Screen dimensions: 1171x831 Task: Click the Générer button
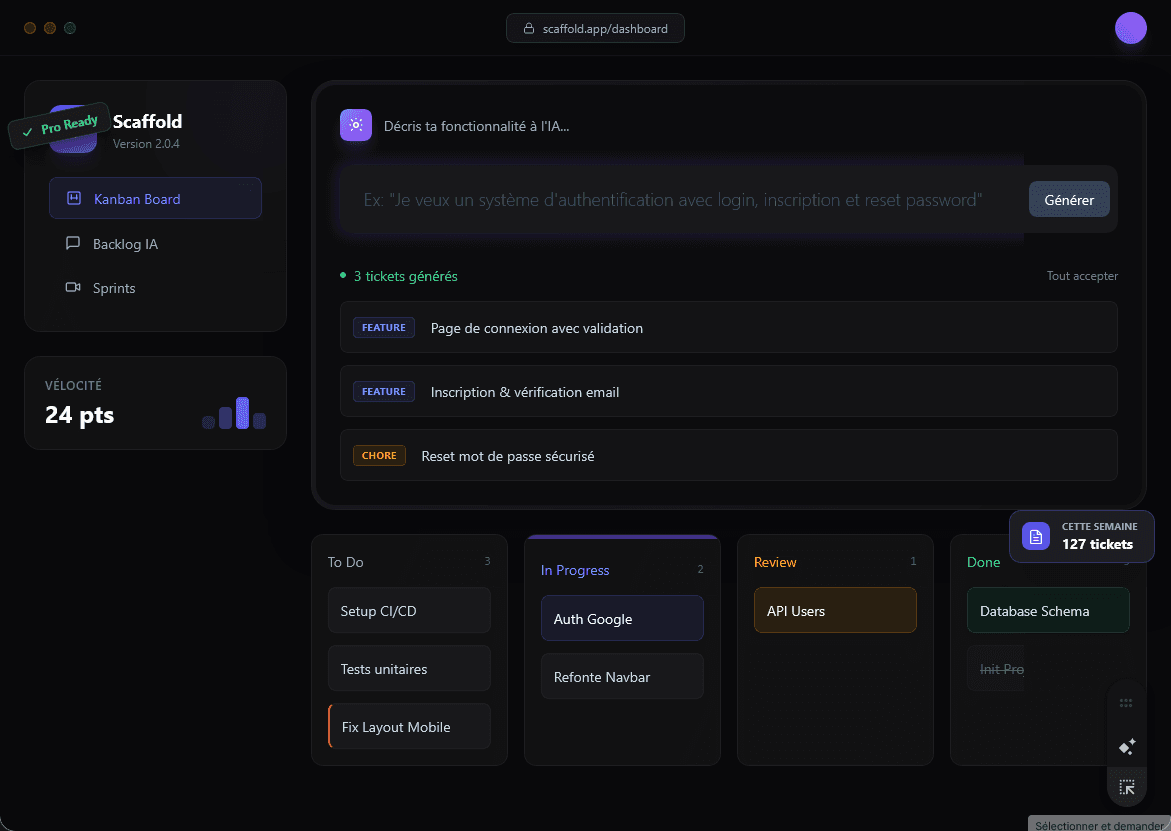[x=1068, y=199]
